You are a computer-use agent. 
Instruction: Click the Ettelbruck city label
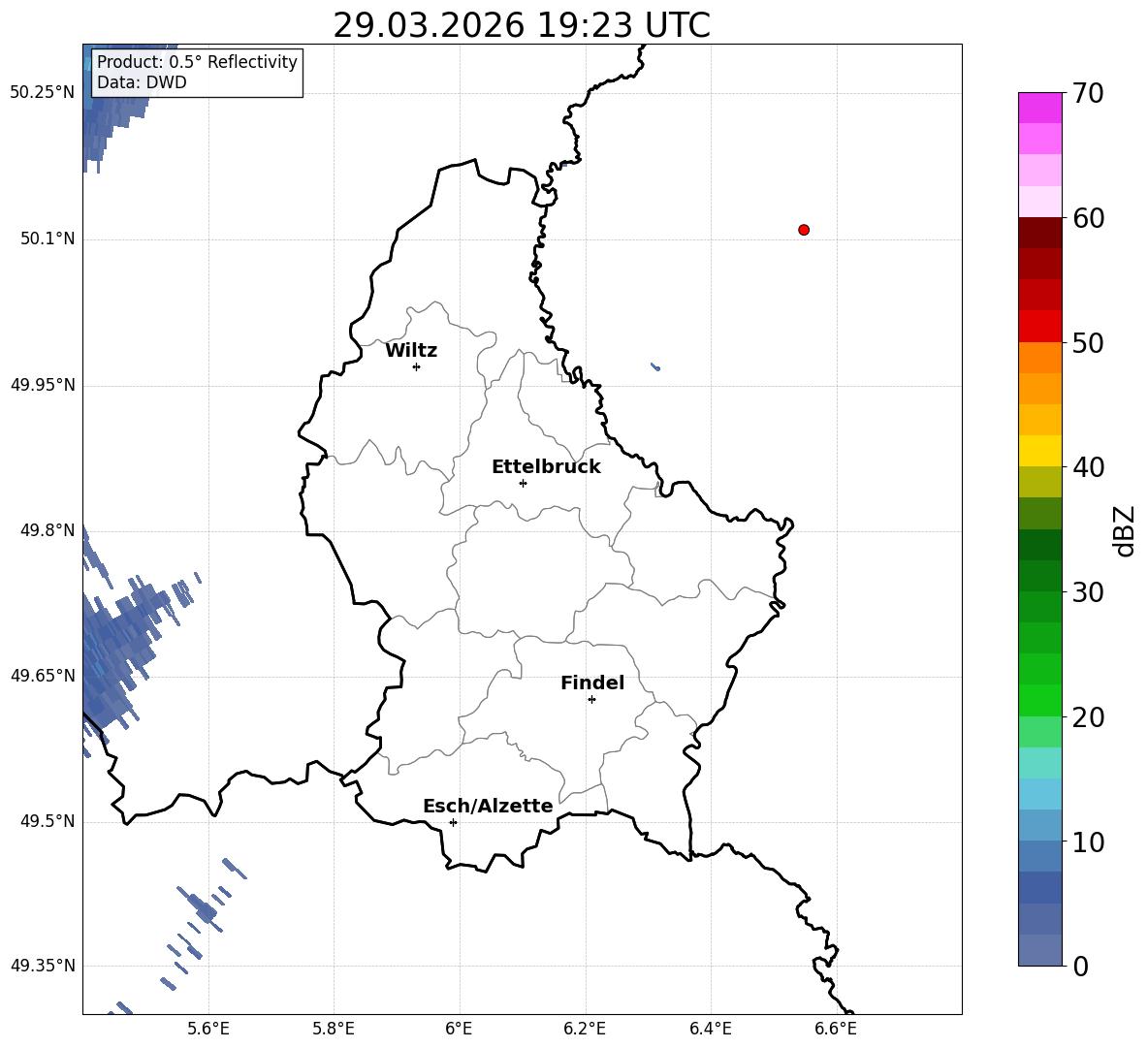tap(546, 467)
